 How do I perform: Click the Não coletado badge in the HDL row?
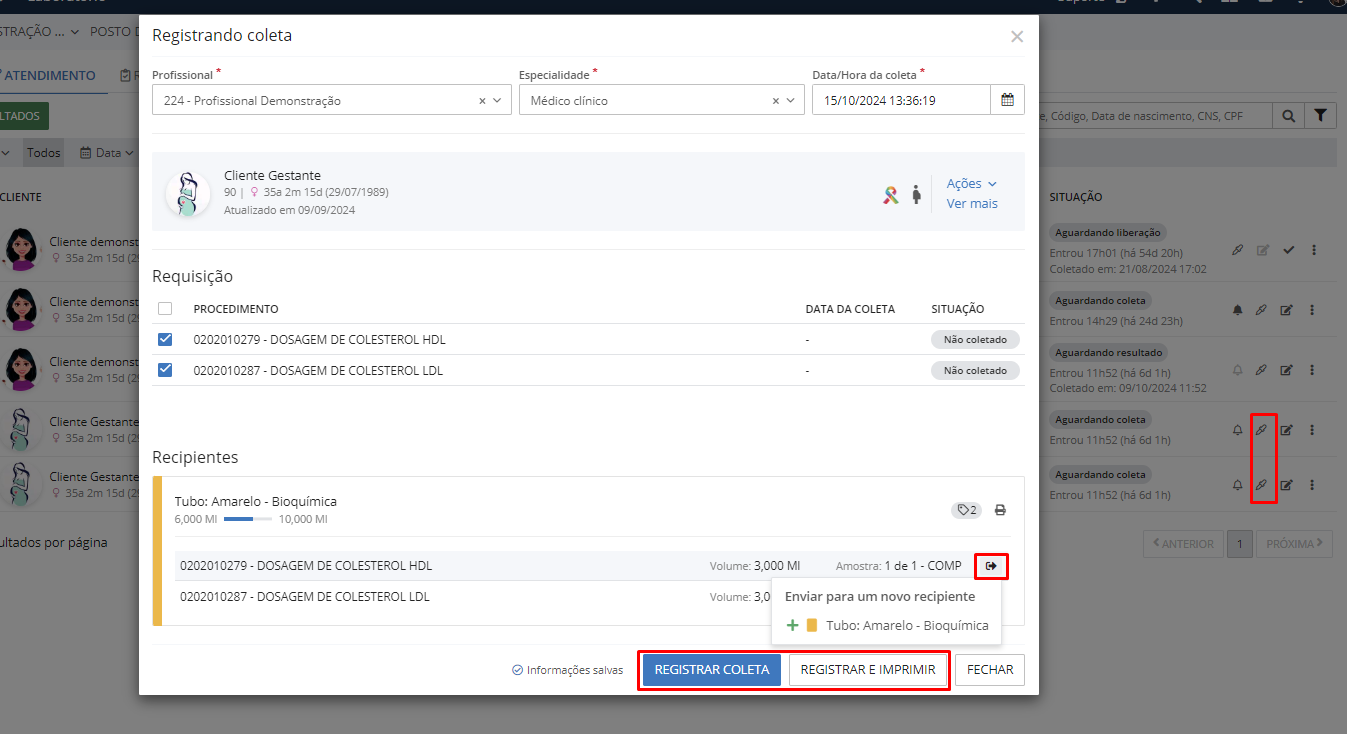coord(975,340)
